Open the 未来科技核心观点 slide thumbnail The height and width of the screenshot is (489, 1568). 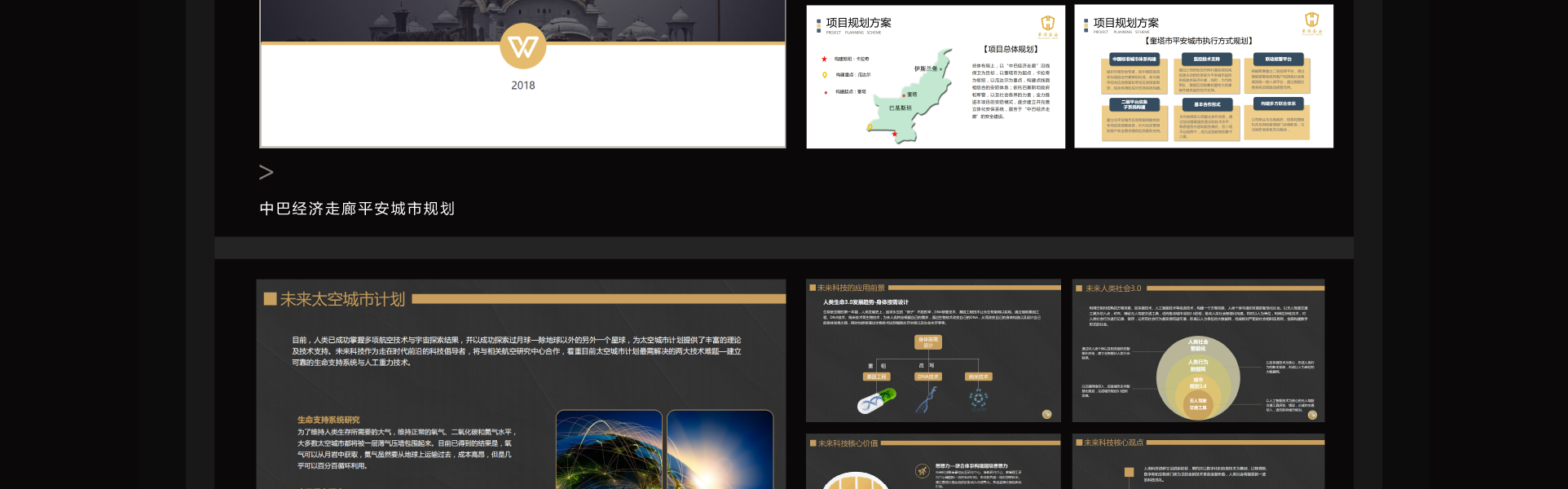(x=1199, y=461)
